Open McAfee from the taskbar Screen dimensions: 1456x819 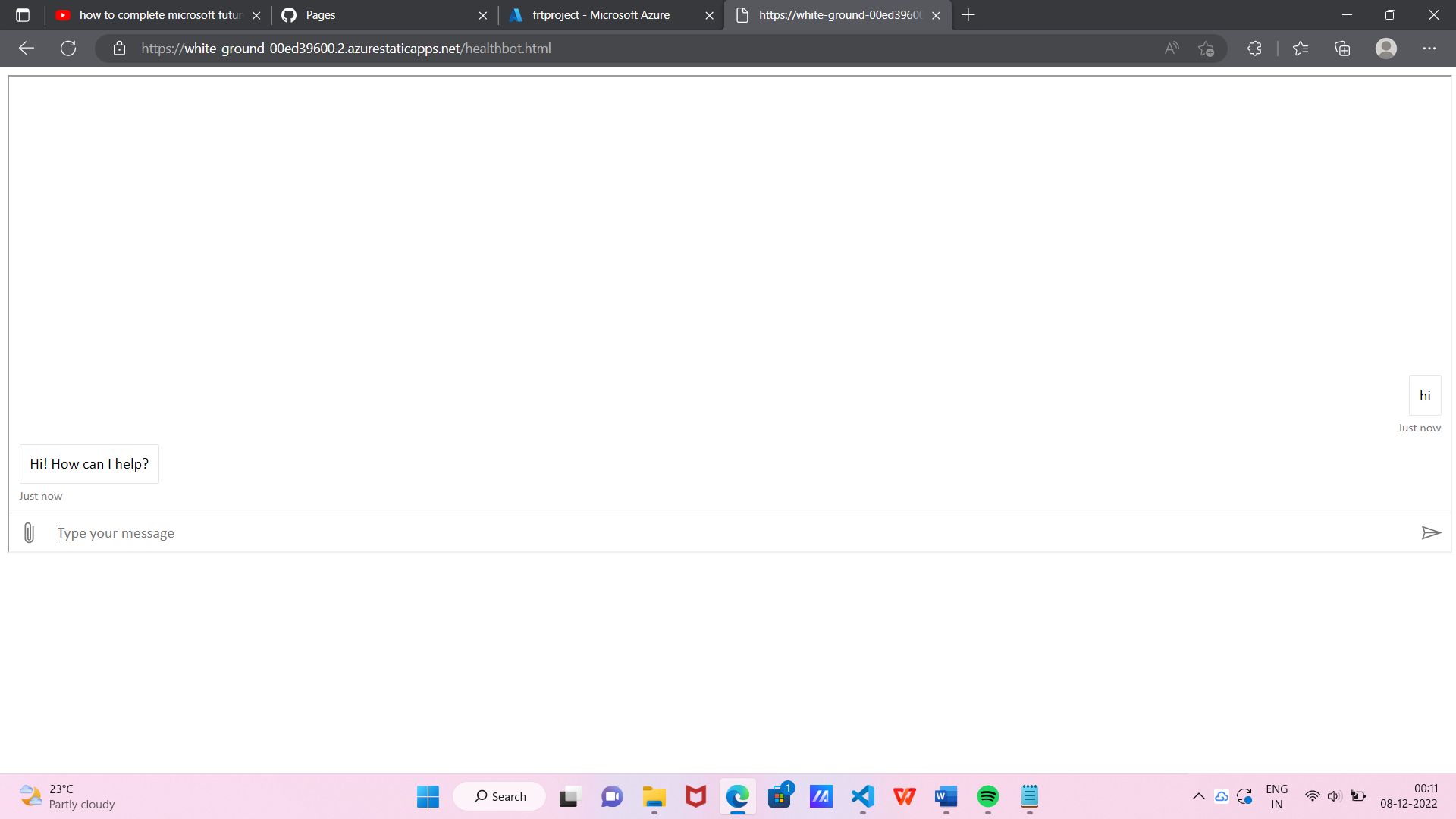point(695,796)
